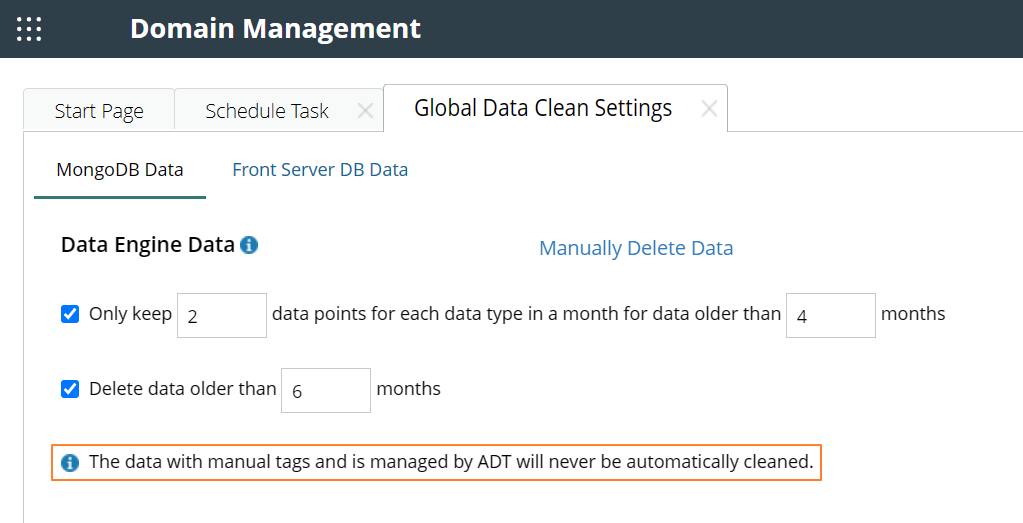Click the "Delete data older than" label
The image size is (1023, 523).
182,389
